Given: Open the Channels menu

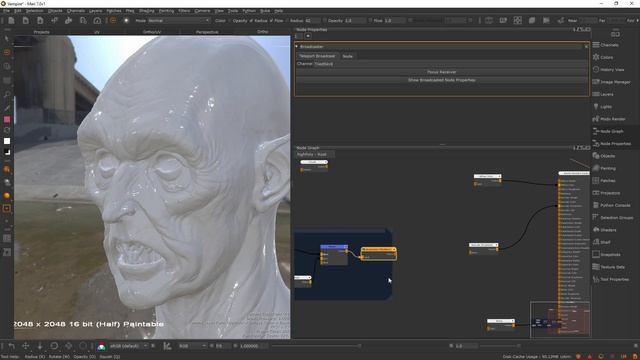Looking at the screenshot, I should click(76, 11).
